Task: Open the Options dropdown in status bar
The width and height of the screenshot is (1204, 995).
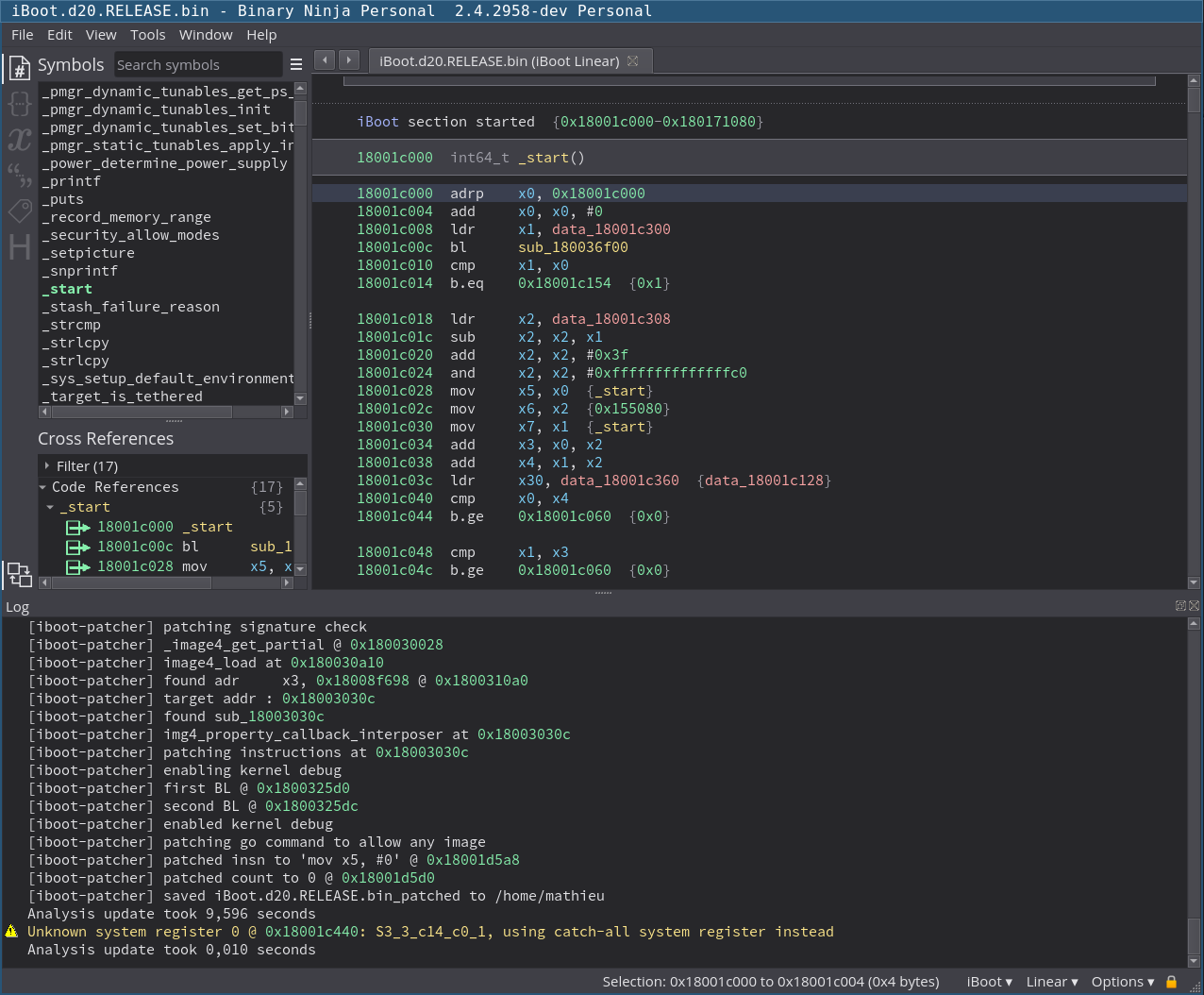Action: coord(1122,982)
